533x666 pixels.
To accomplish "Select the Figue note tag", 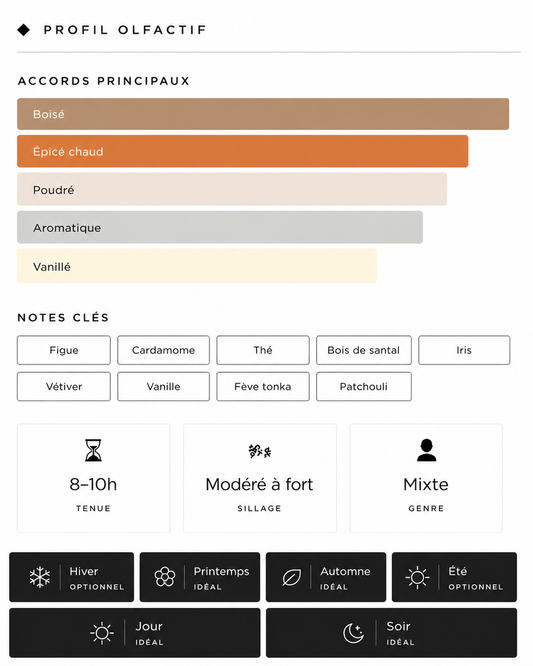I will coord(64,350).
